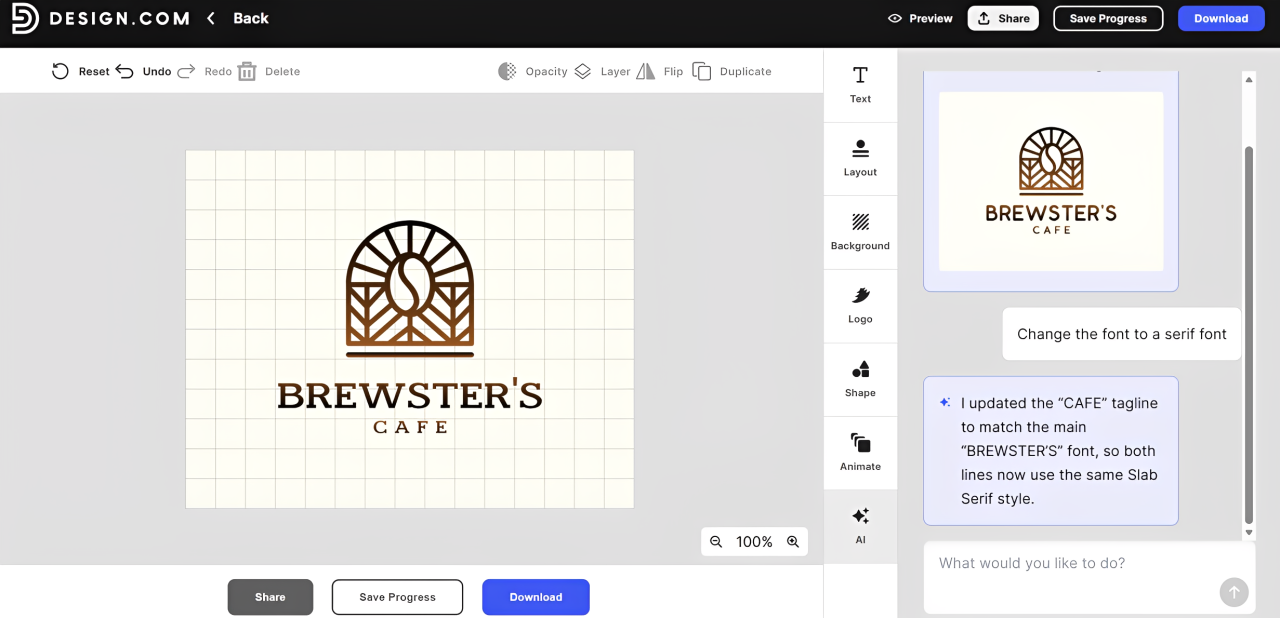The height and width of the screenshot is (618, 1280).
Task: Select the Layout tool in sidebar
Action: [860, 158]
